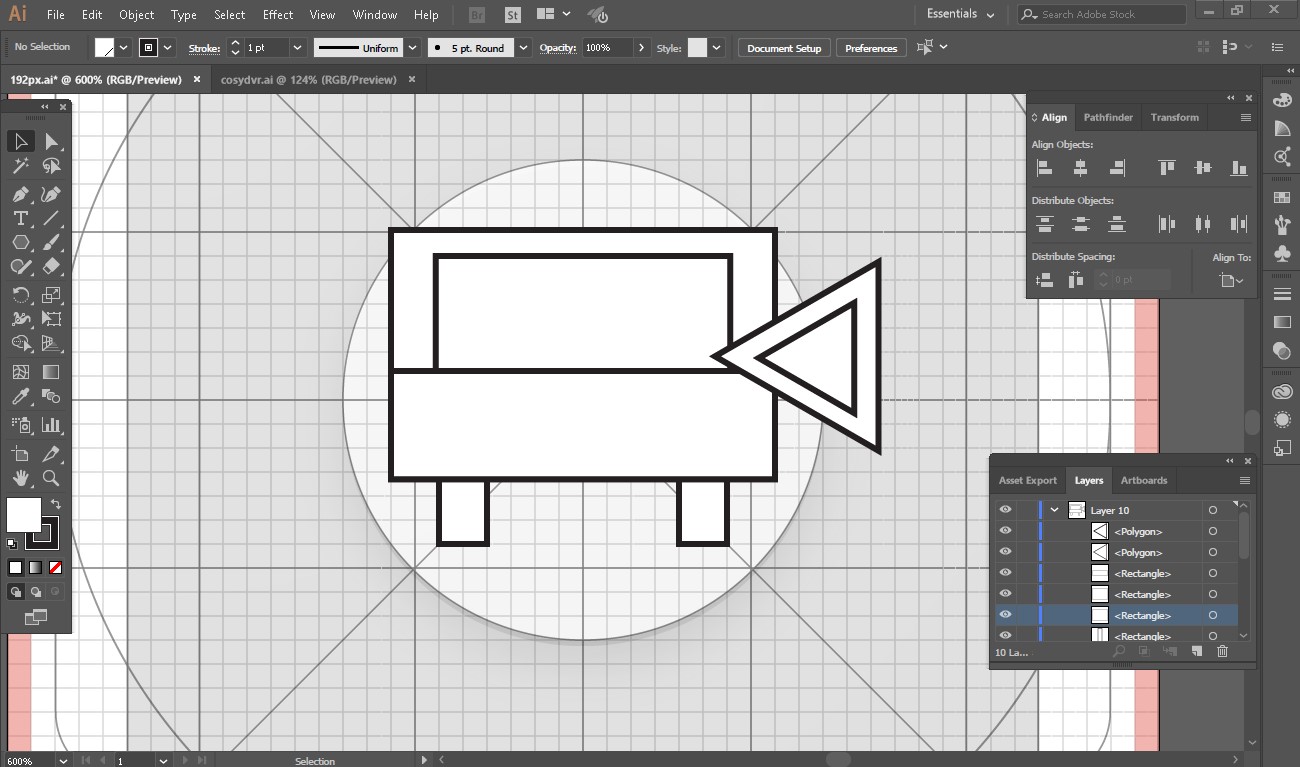This screenshot has width=1300, height=767.
Task: Select the Lasso tool
Action: click(x=52, y=167)
